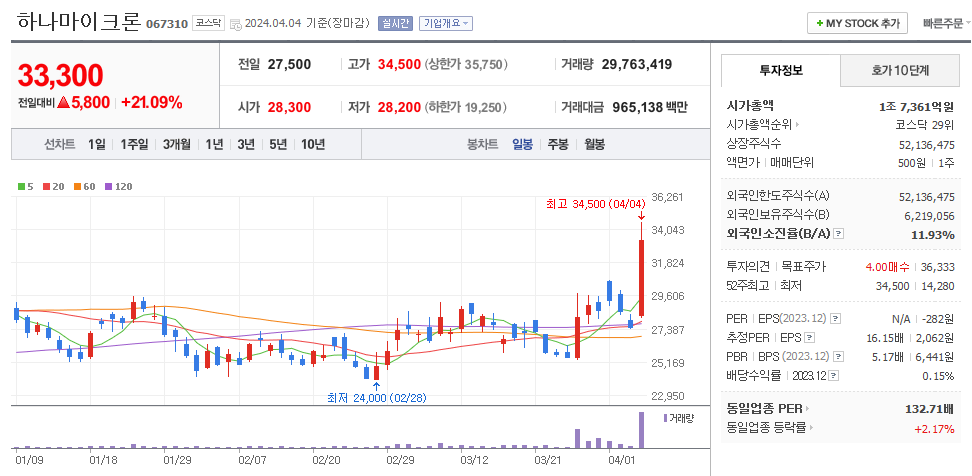972x476 pixels.
Task: Click the 최고 34,500 (04/04) chart marker
Action: (596, 203)
